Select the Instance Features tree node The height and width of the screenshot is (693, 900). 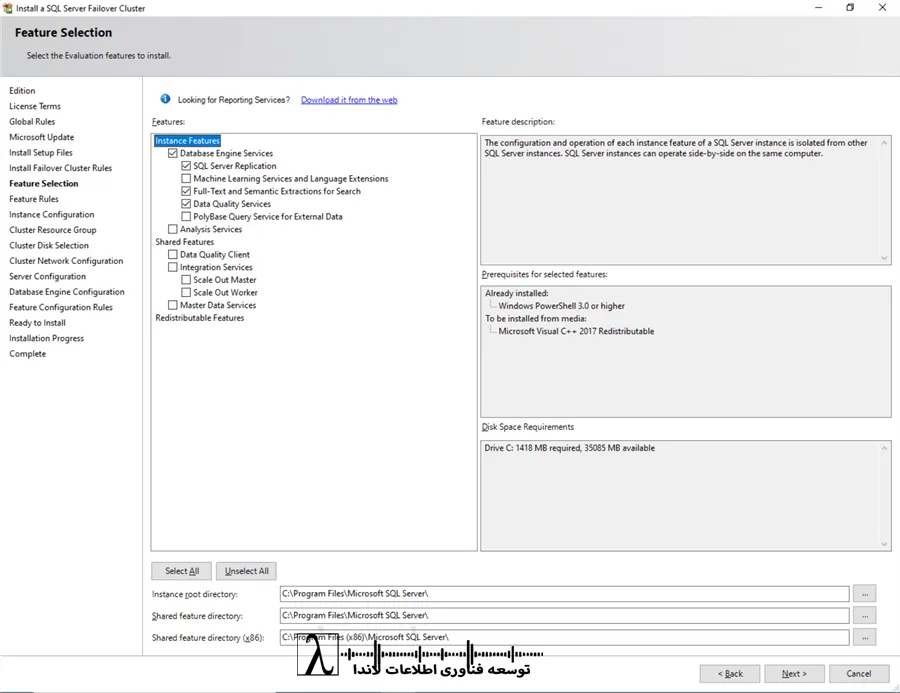click(187, 141)
